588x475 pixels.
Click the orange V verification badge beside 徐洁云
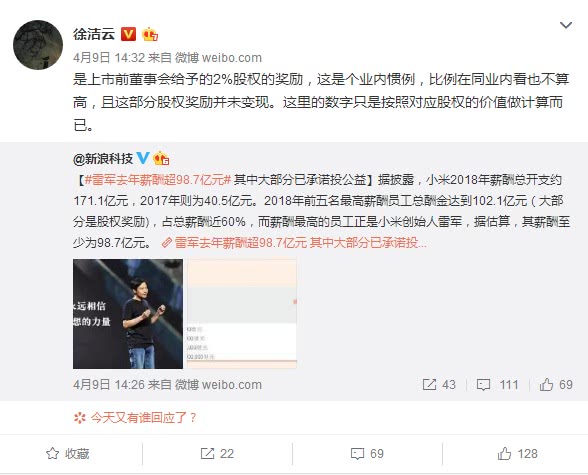point(128,34)
